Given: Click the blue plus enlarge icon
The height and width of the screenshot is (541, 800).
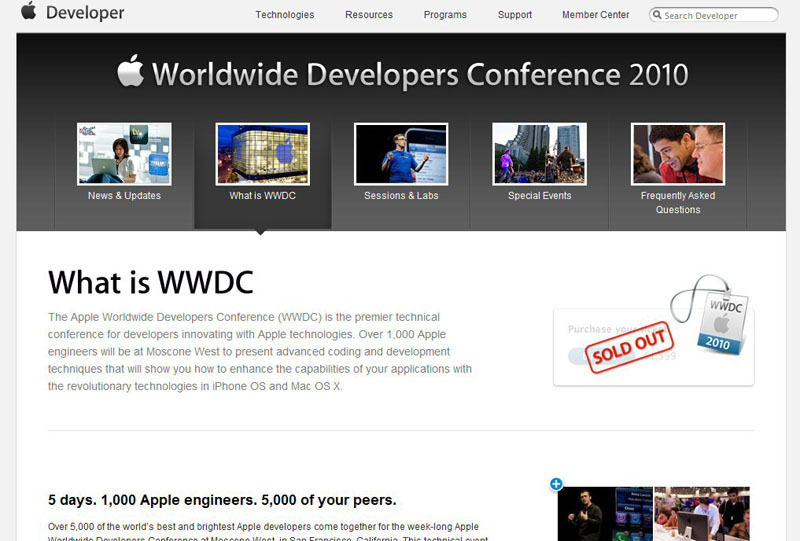Looking at the screenshot, I should tap(556, 484).
